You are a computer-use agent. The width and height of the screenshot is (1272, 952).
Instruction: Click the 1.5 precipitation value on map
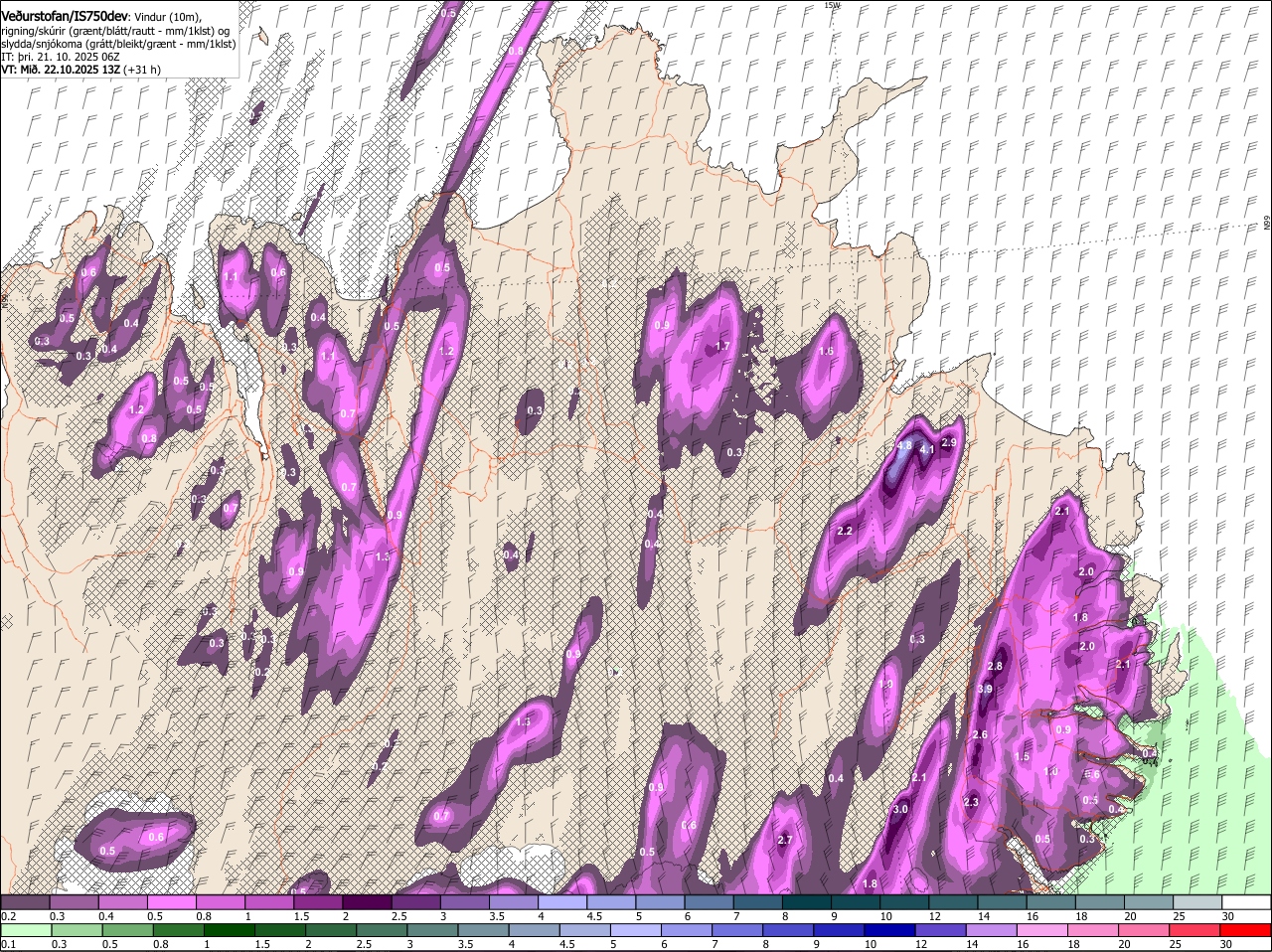1023,756
